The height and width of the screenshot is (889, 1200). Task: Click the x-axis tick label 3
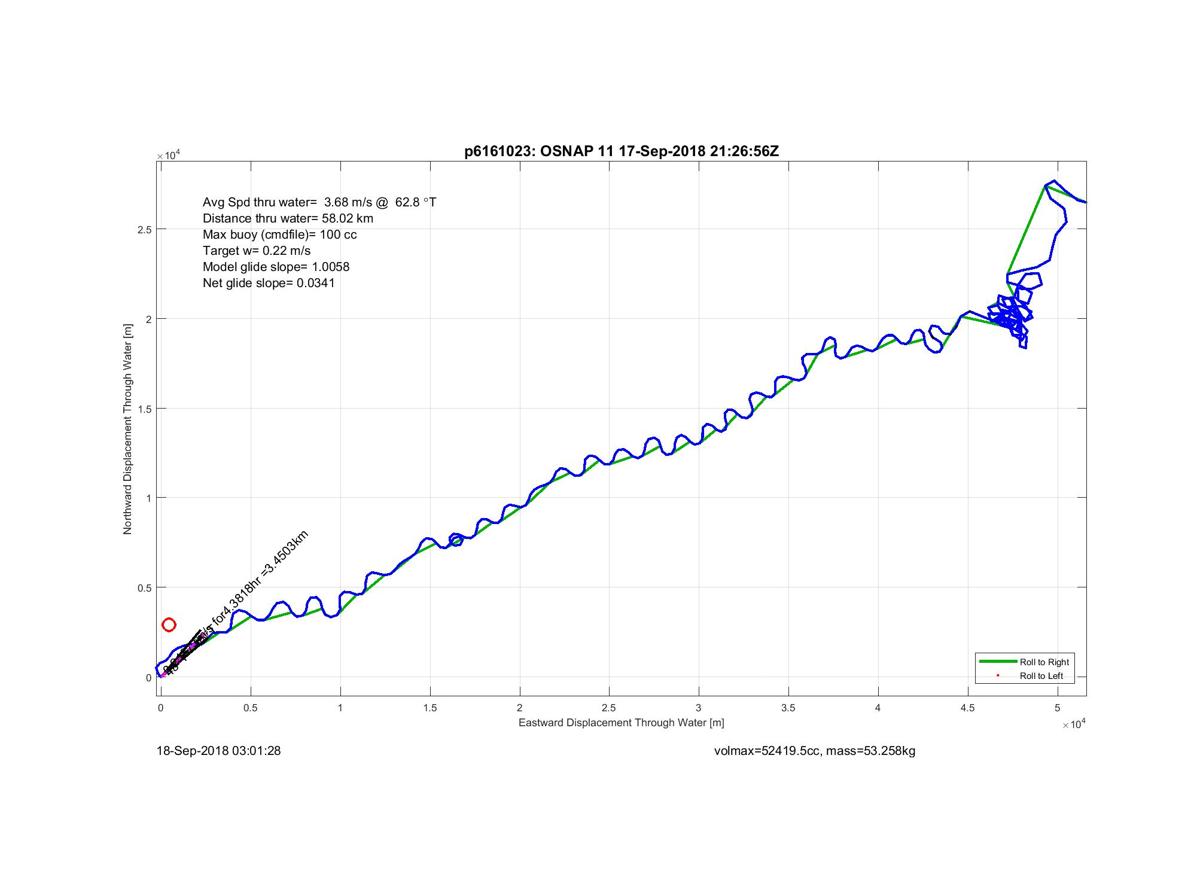pos(698,708)
